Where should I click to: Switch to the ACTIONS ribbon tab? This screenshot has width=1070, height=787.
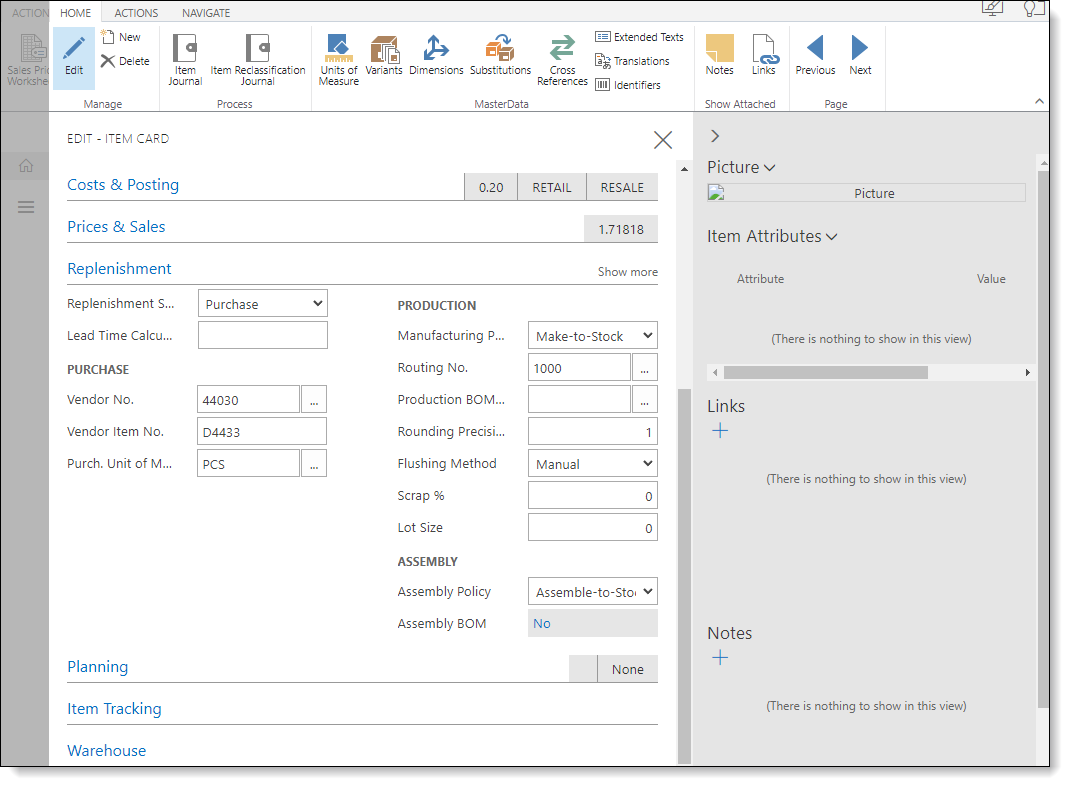coord(136,13)
